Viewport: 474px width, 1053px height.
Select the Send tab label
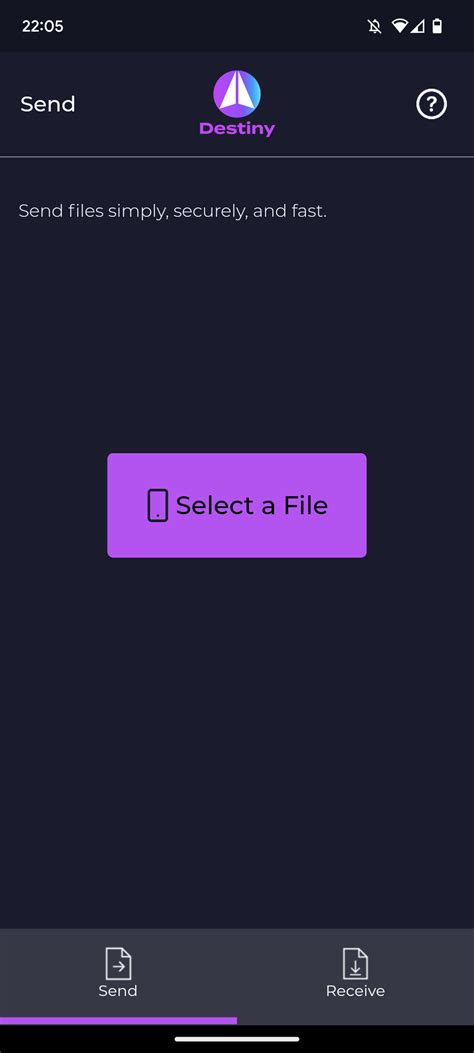click(118, 991)
